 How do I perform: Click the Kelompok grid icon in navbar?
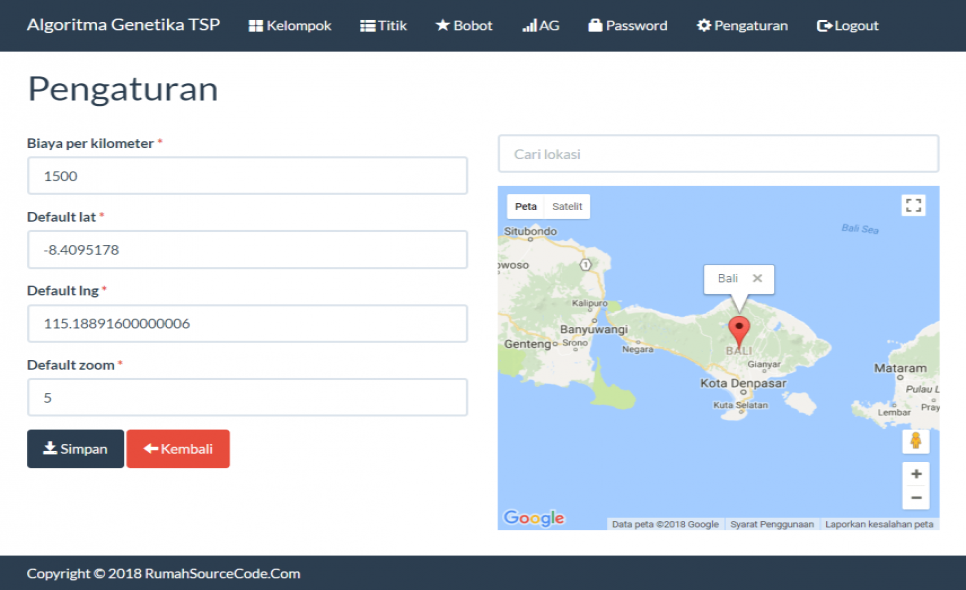(x=254, y=25)
